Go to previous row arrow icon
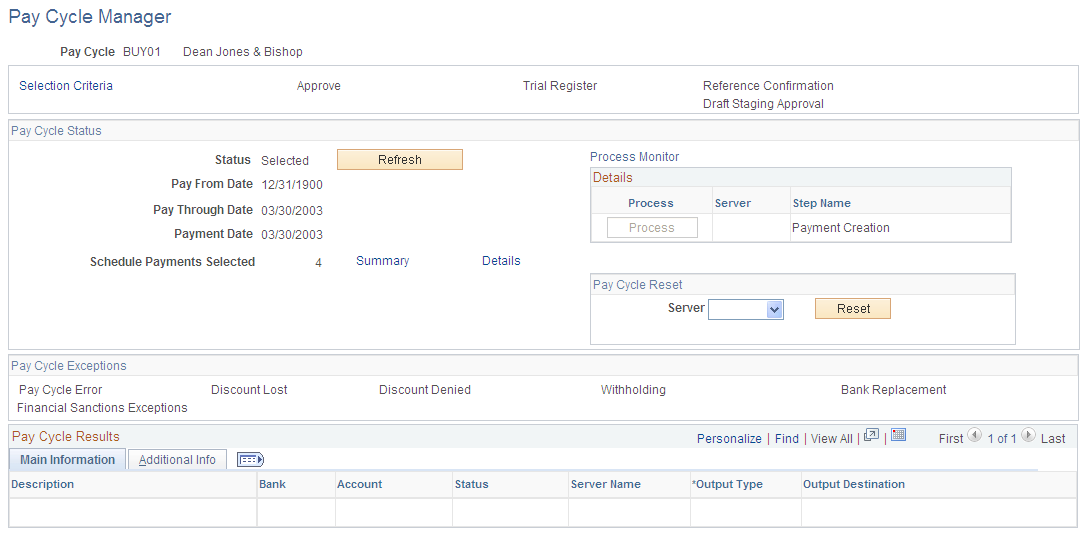This screenshot has height=536, width=1085. click(974, 435)
